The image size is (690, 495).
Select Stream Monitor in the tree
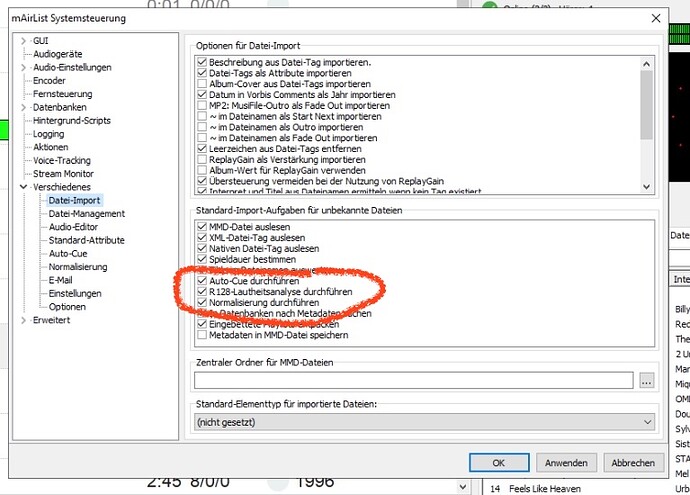(63, 174)
